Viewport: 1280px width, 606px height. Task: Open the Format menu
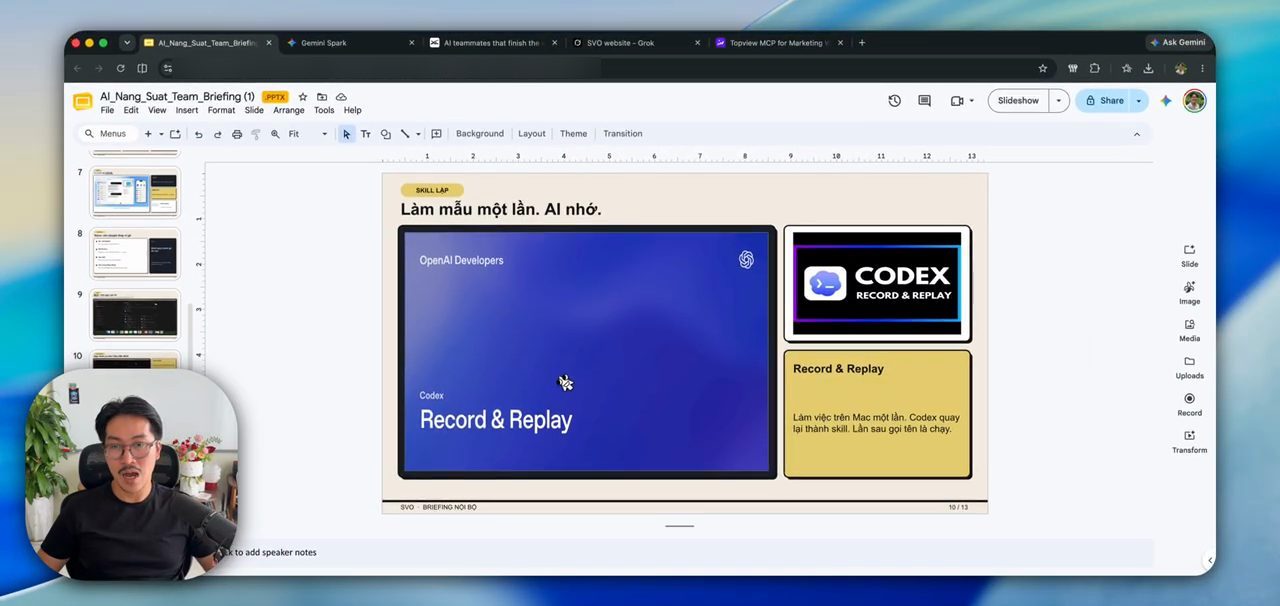(x=221, y=111)
